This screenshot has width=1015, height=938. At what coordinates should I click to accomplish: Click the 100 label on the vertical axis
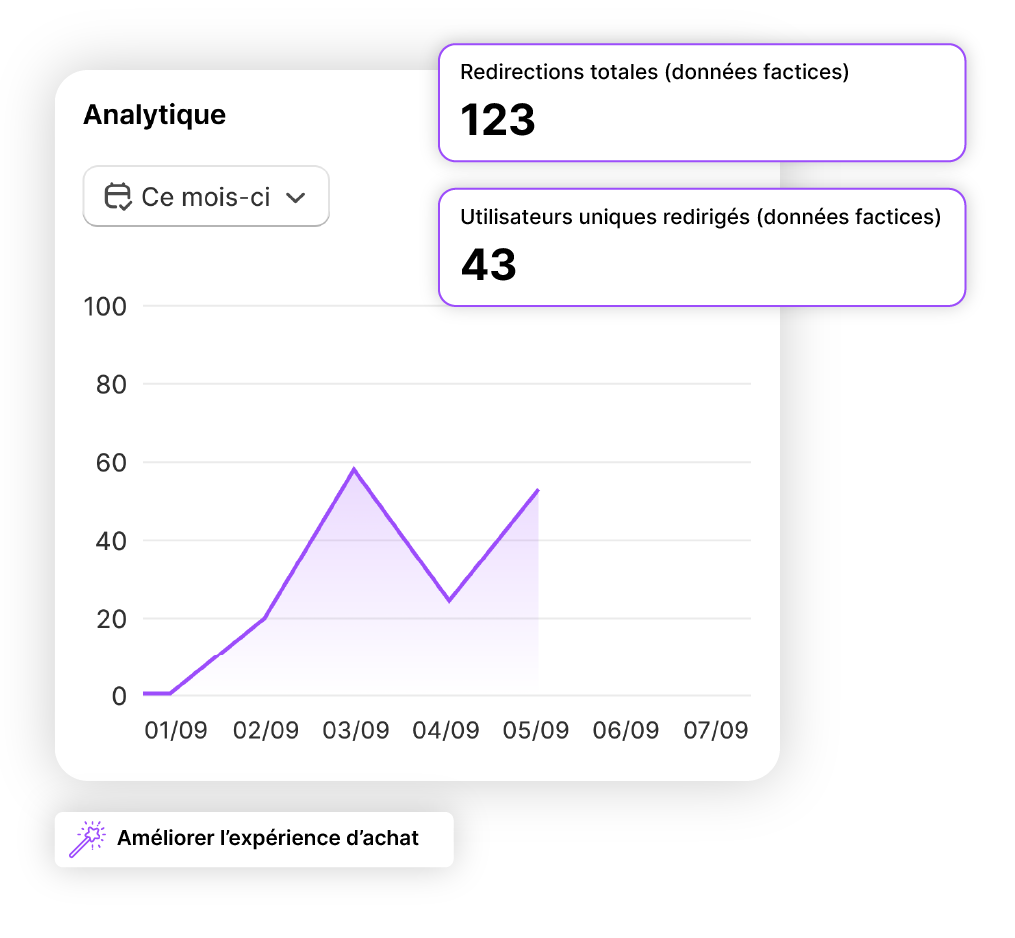click(x=105, y=307)
